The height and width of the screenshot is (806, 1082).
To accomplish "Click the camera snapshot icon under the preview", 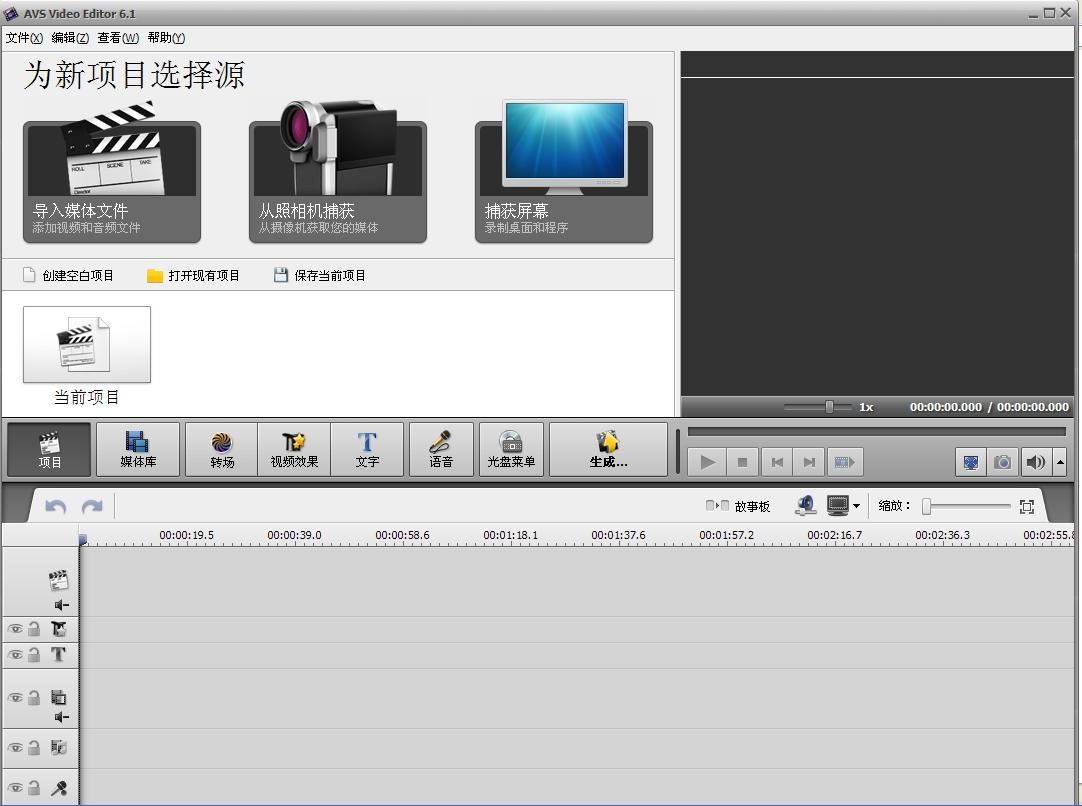I will (1002, 462).
